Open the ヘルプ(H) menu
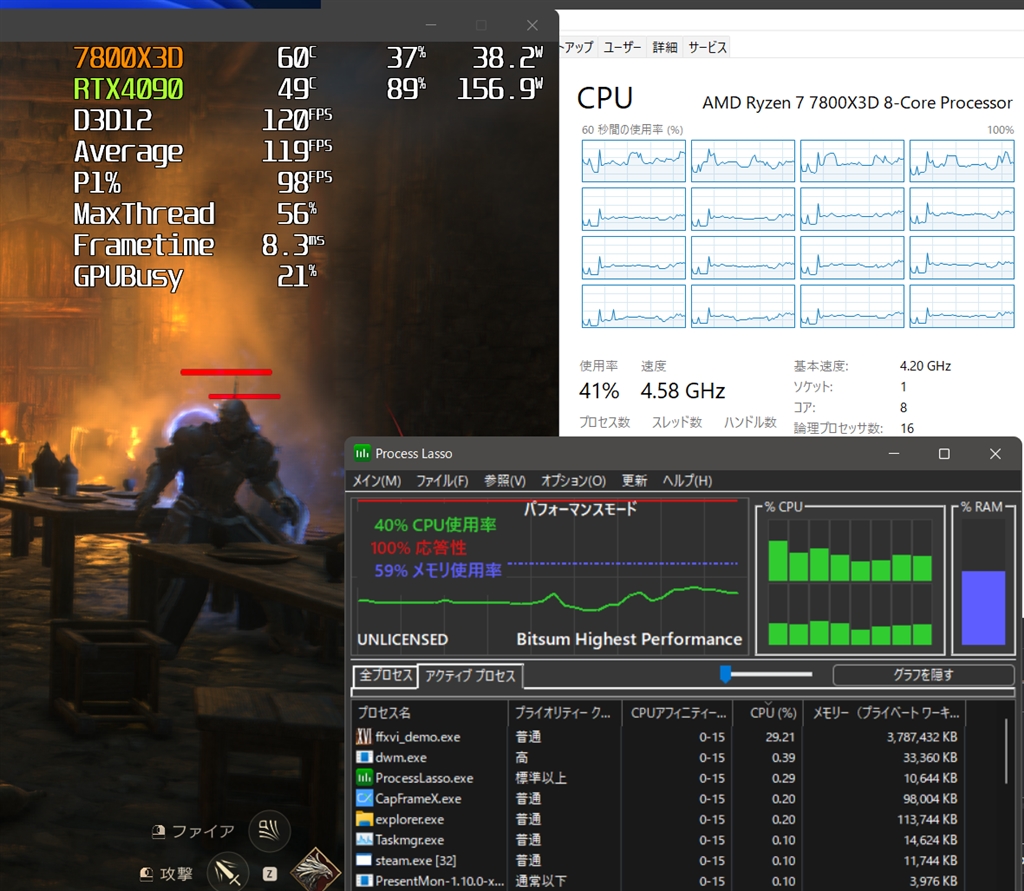1024x891 pixels. [687, 481]
